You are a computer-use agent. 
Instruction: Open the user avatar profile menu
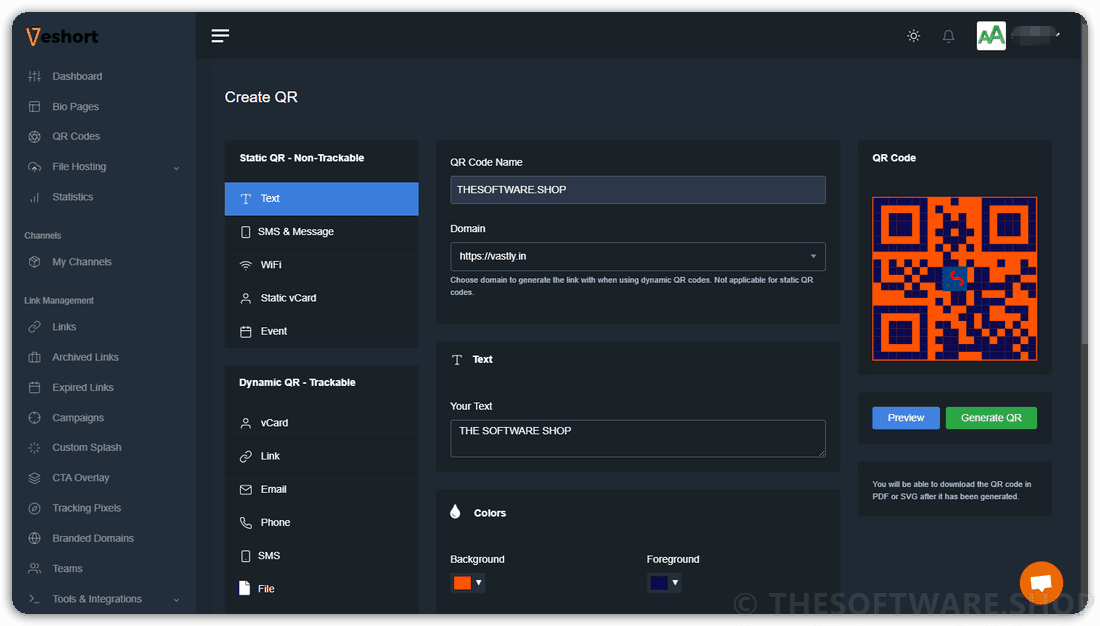[991, 36]
